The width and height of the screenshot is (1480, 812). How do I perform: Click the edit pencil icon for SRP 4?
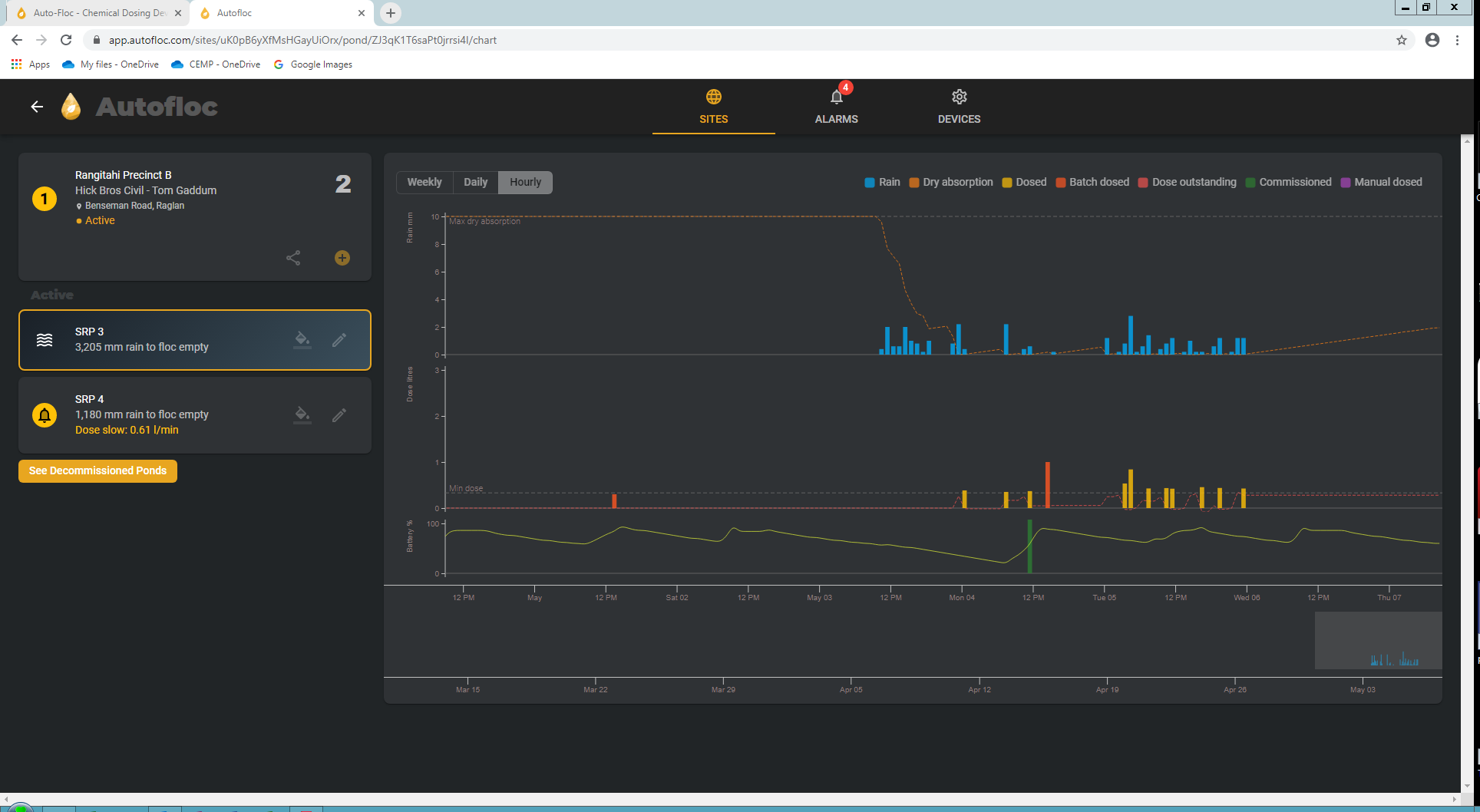339,415
